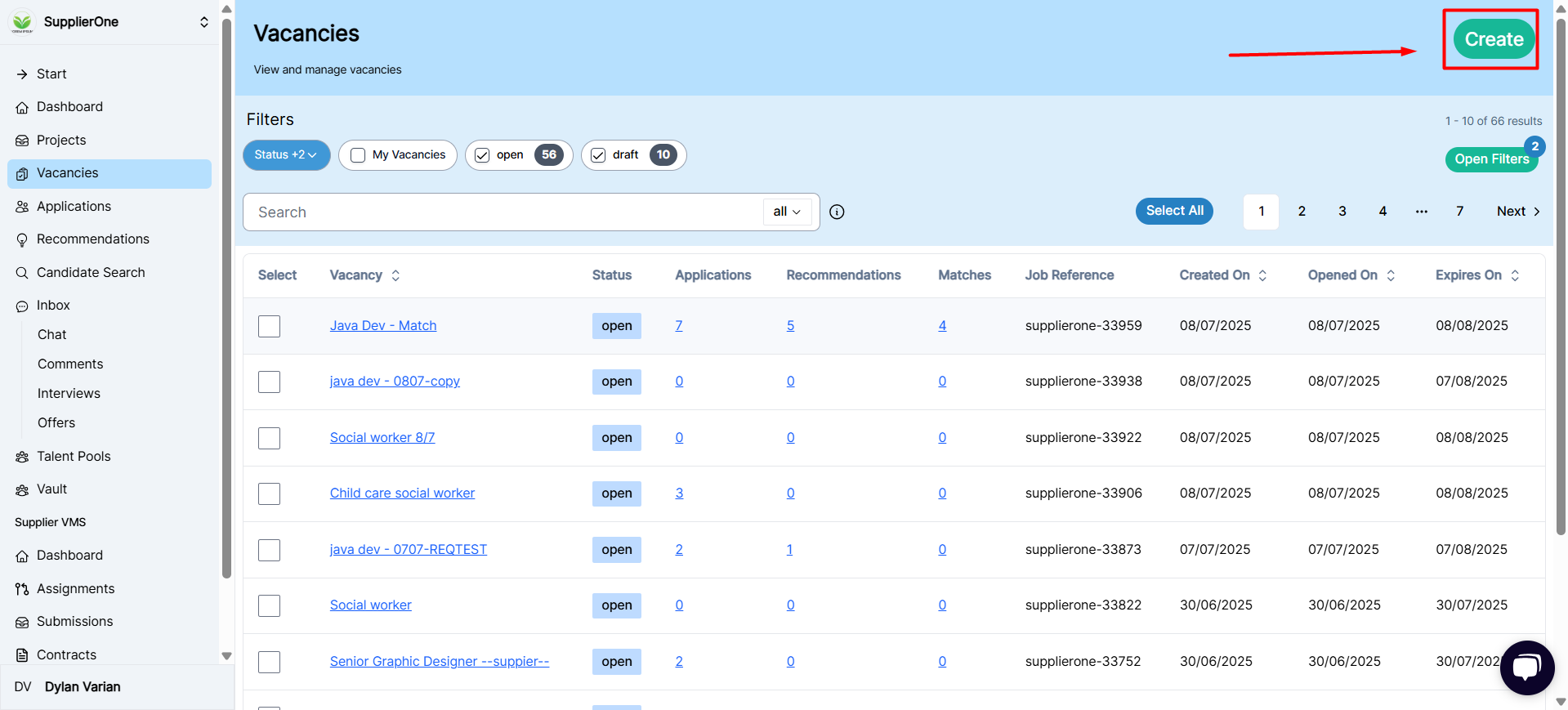1568x710 pixels.
Task: Click the Create vacancy button
Action: coord(1494,39)
